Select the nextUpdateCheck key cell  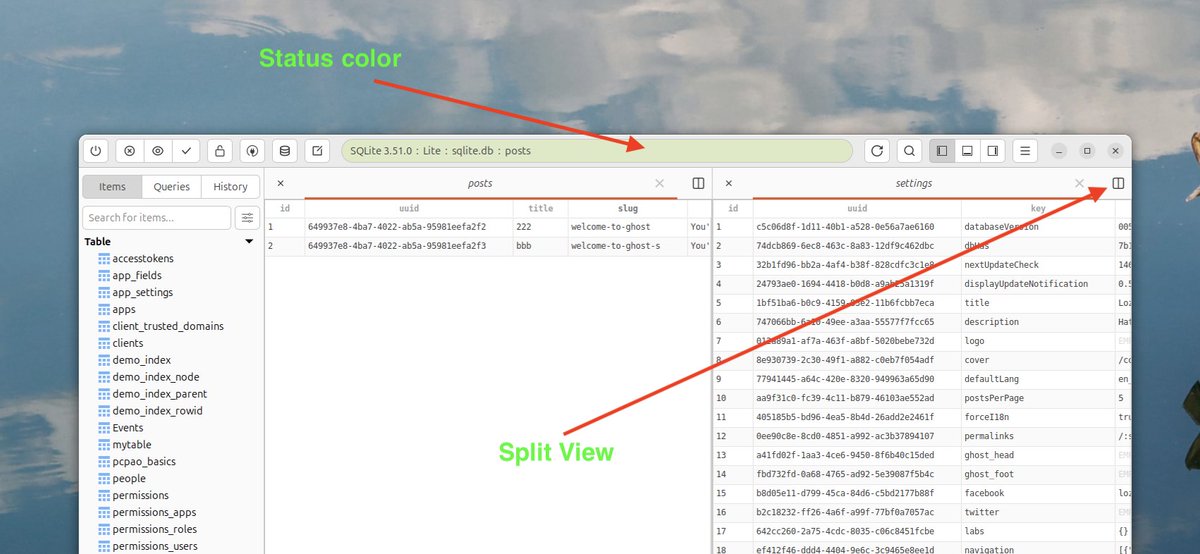coord(1038,265)
